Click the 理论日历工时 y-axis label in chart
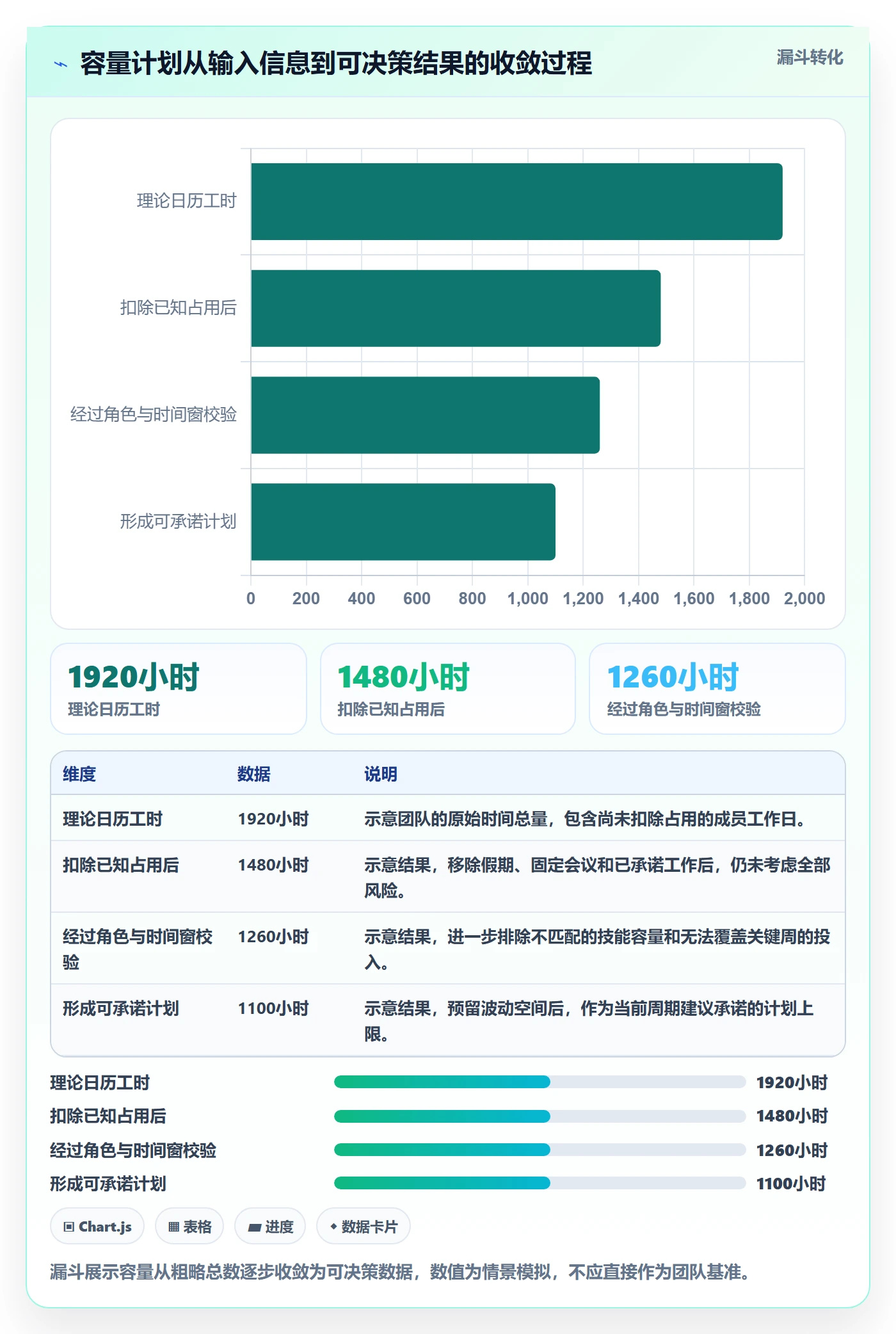 tap(187, 201)
